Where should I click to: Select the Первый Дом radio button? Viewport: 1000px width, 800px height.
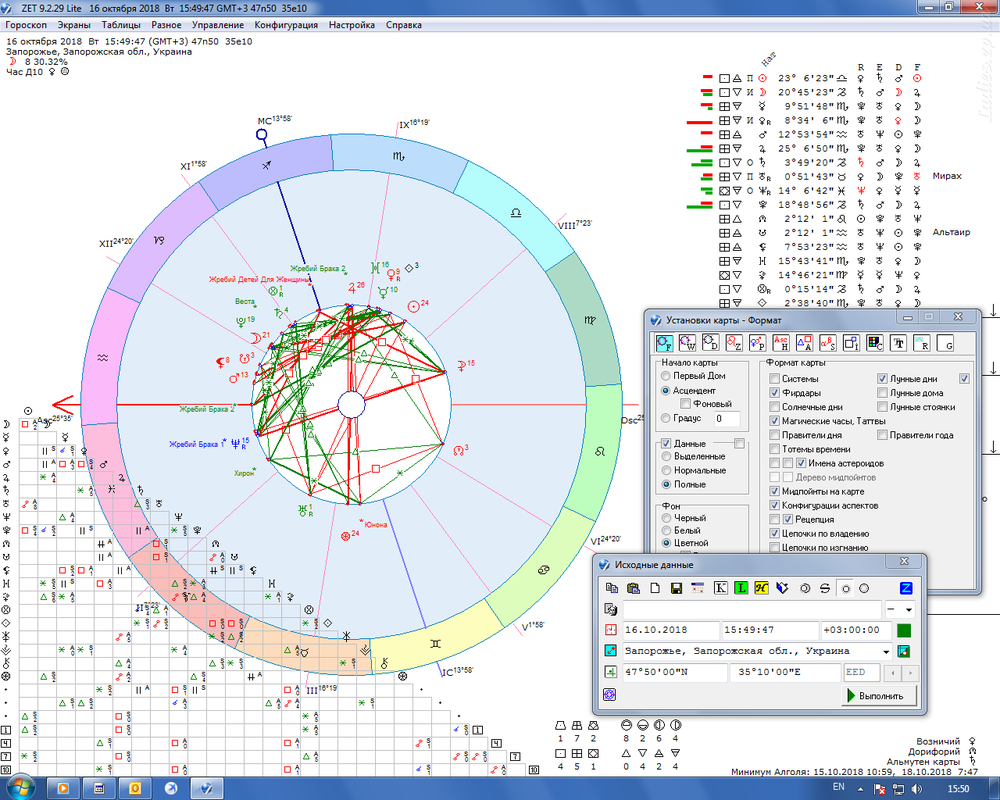coord(666,376)
